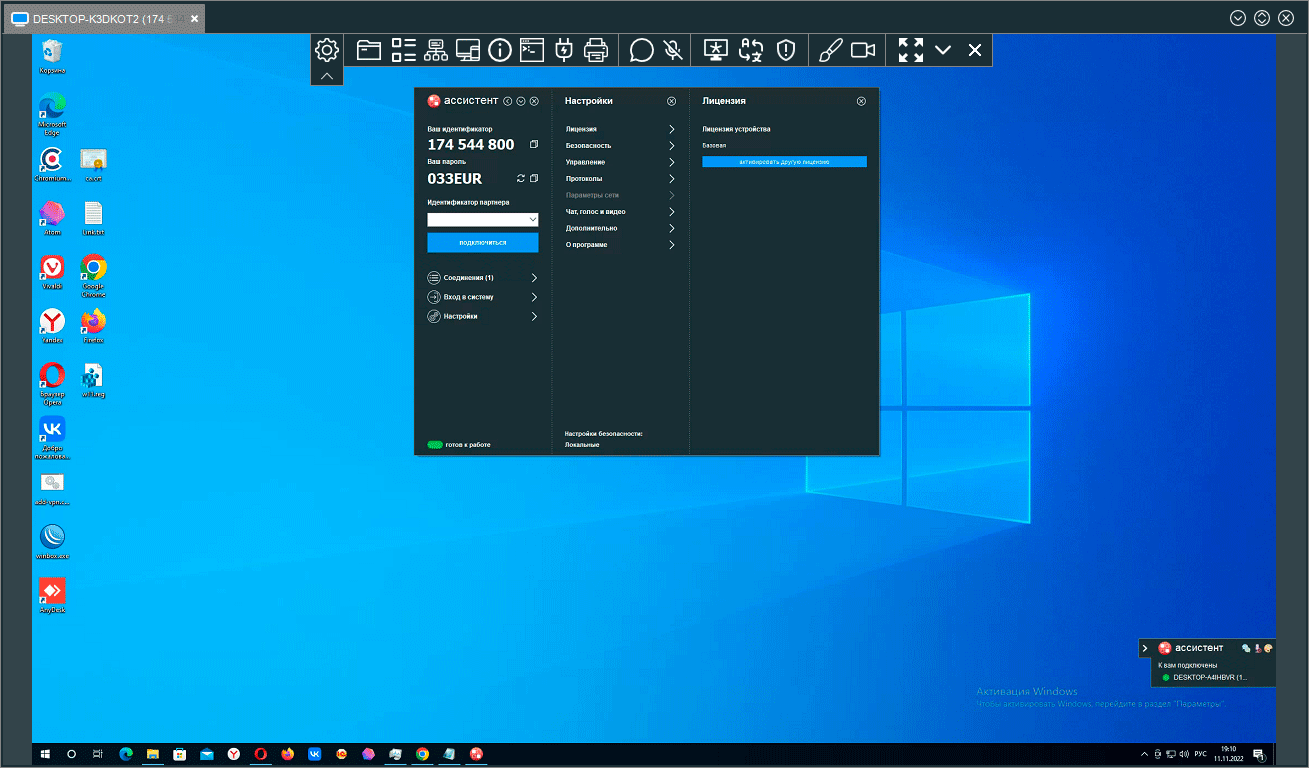Collapse the toolbar with the arrow under gear
Image resolution: width=1309 pixels, height=768 pixels.
pyautogui.click(x=327, y=76)
